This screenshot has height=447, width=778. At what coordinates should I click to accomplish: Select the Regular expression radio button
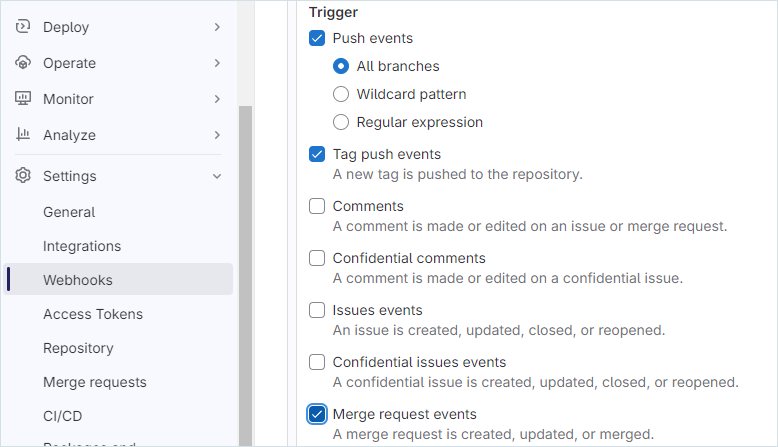click(x=341, y=122)
